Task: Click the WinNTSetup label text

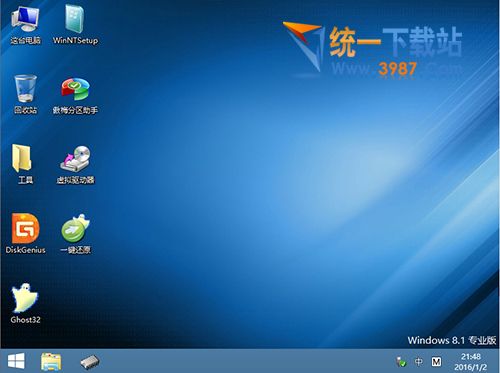Action: [x=75, y=40]
